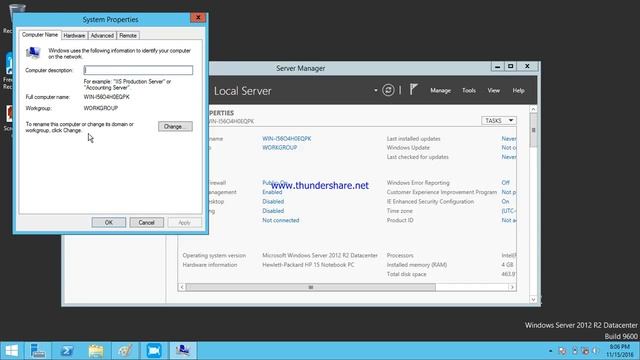Click the Disabled NIC Teaming link
Image resolution: width=640 pixels, height=360 pixels.
(273, 211)
